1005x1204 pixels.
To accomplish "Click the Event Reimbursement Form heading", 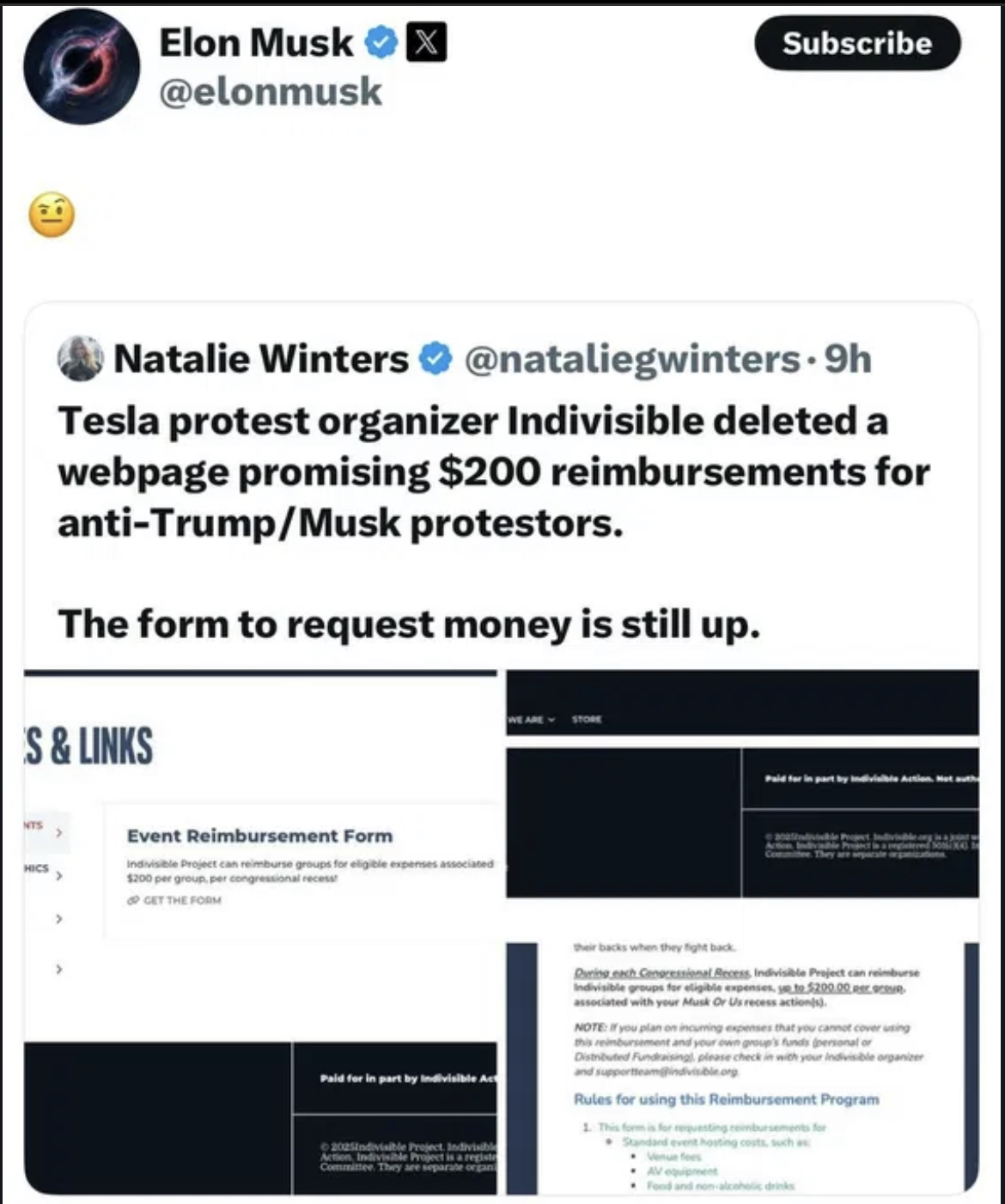I will tap(259, 836).
